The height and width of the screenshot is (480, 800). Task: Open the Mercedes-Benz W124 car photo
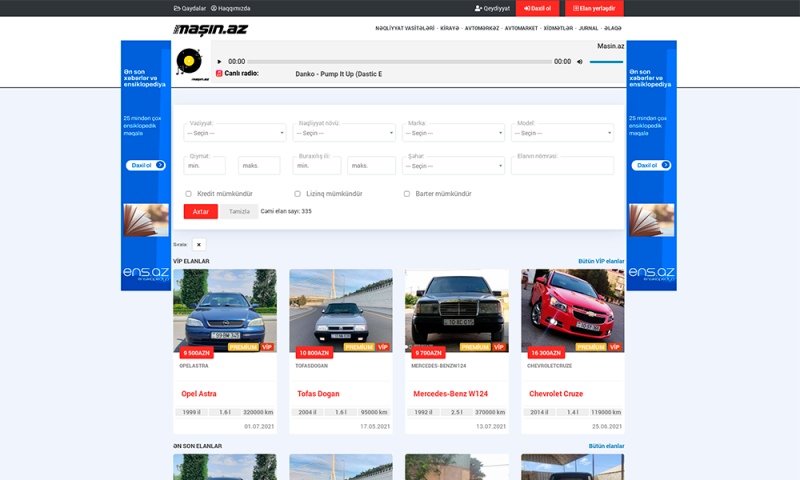click(457, 311)
